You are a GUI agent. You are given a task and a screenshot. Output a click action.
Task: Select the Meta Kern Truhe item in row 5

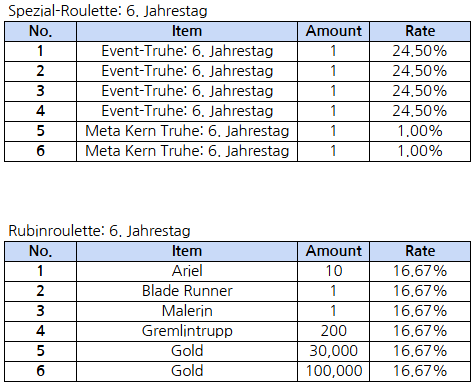tap(187, 131)
